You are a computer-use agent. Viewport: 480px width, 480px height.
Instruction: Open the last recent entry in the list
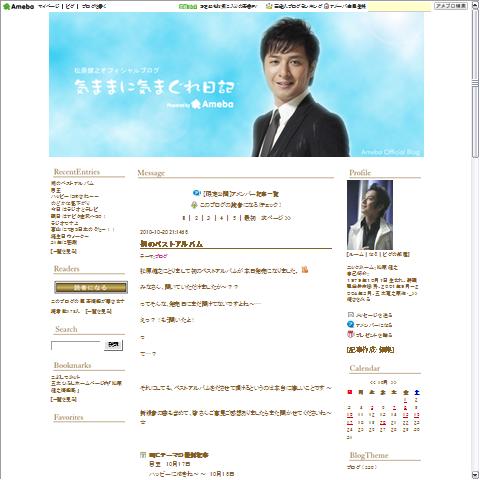click(64, 242)
